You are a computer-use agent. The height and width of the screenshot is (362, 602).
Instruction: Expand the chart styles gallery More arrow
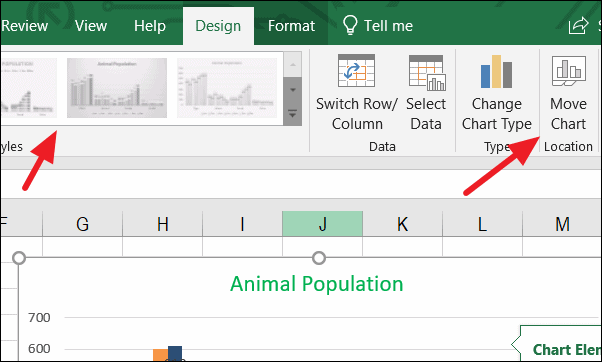click(293, 114)
